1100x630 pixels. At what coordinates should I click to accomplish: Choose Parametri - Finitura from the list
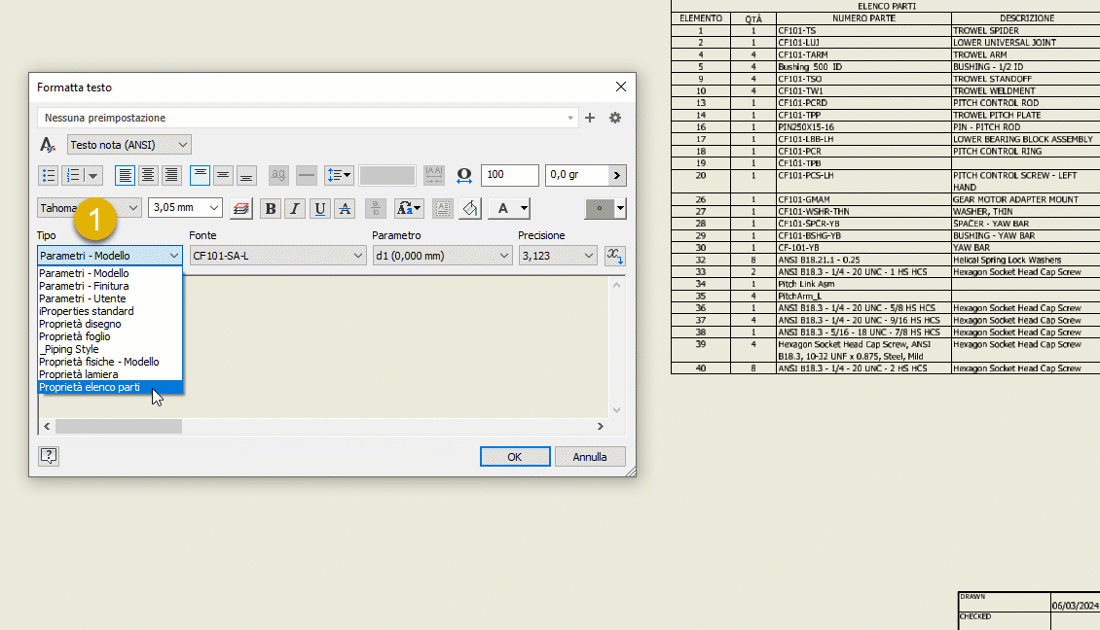tap(109, 286)
